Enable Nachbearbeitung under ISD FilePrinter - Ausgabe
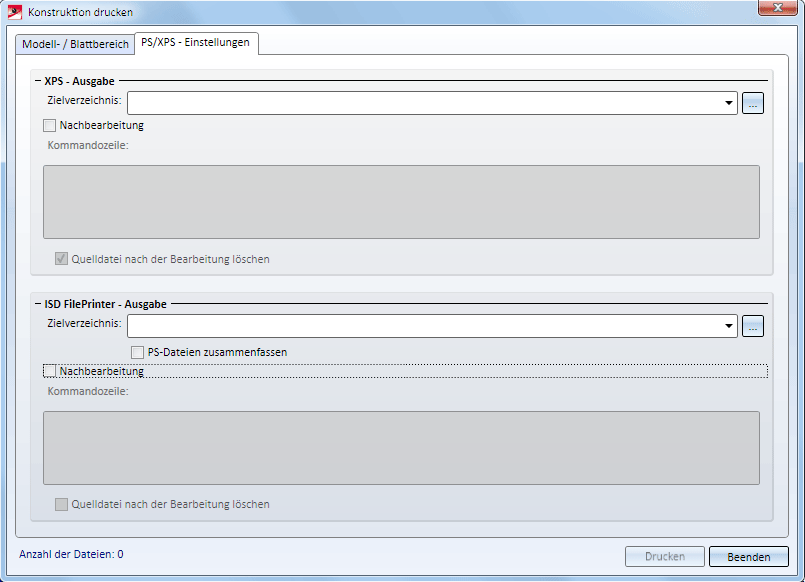The width and height of the screenshot is (805, 582). (x=50, y=371)
